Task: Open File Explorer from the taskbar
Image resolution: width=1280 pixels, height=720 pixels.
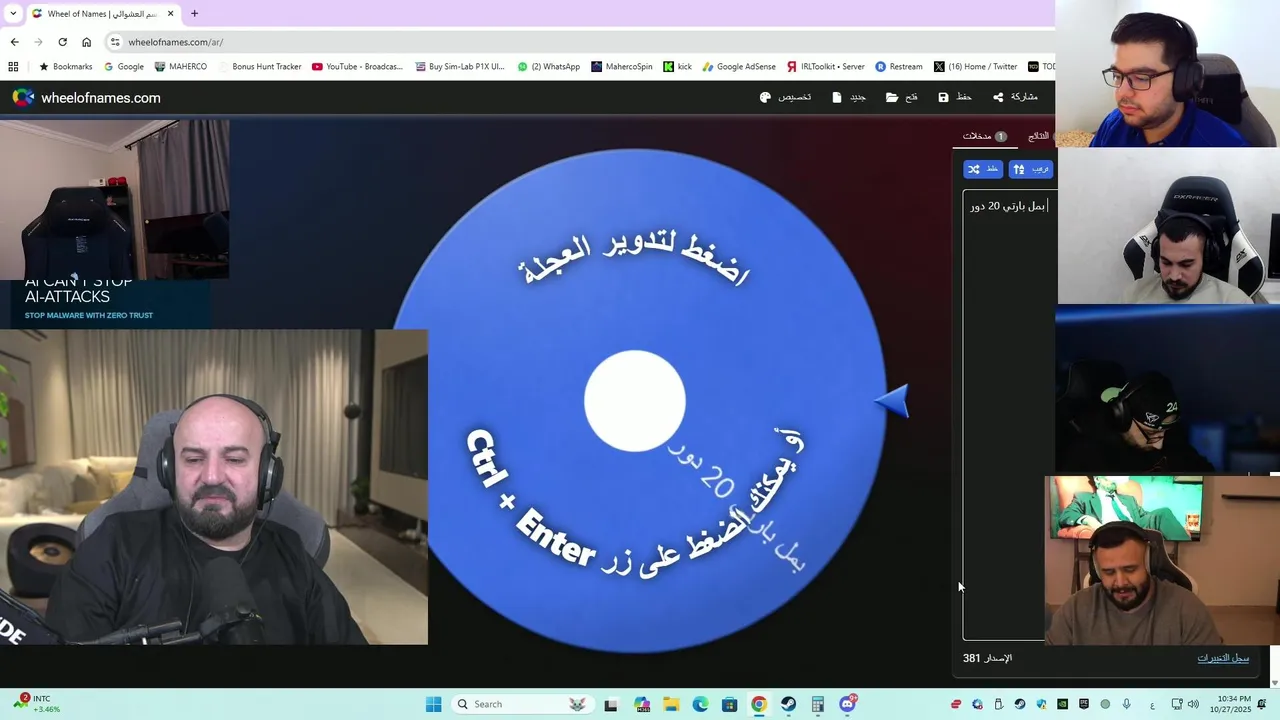Action: 671,704
